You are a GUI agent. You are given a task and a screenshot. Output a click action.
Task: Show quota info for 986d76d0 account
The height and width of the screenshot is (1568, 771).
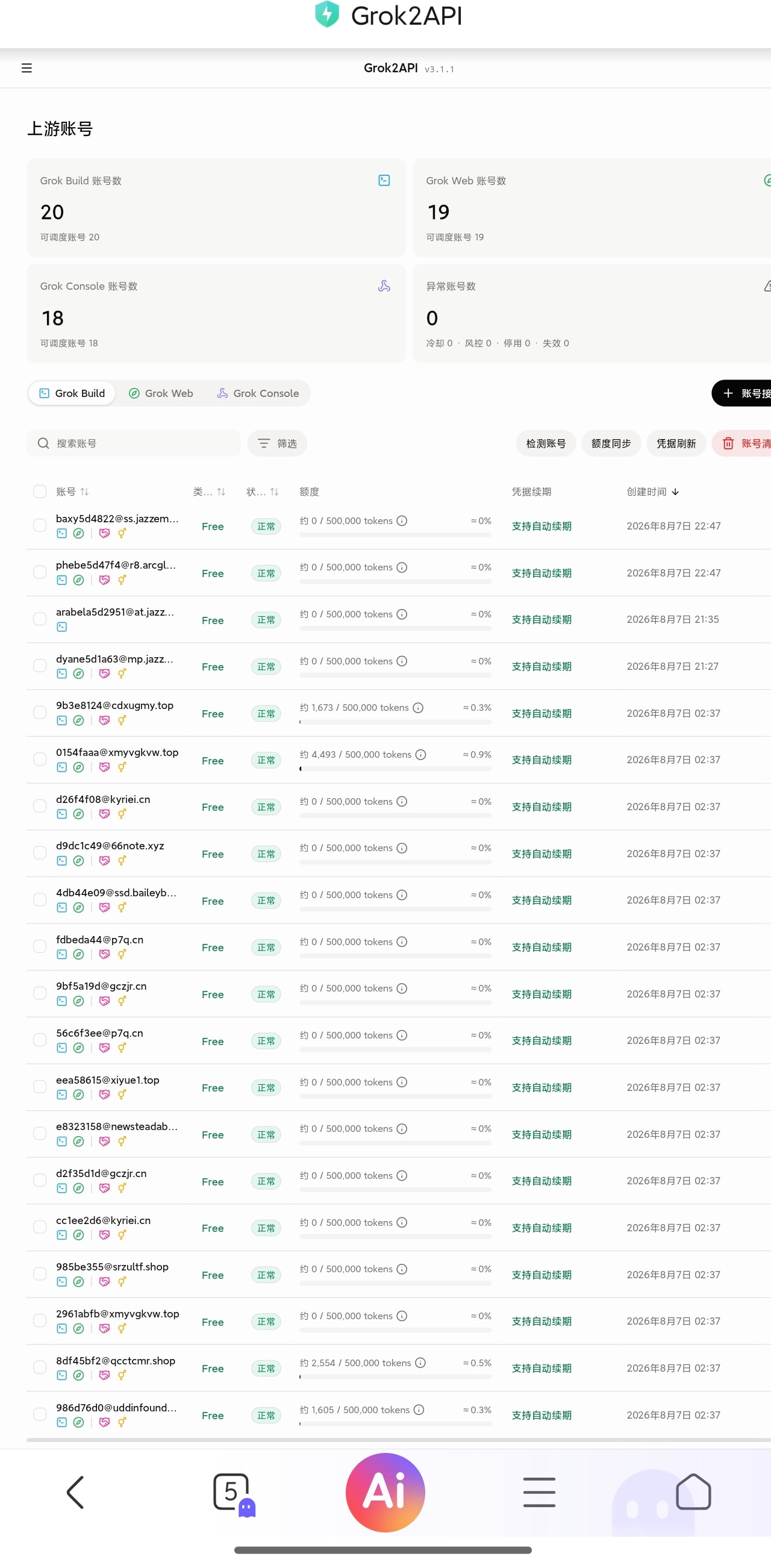[419, 1409]
